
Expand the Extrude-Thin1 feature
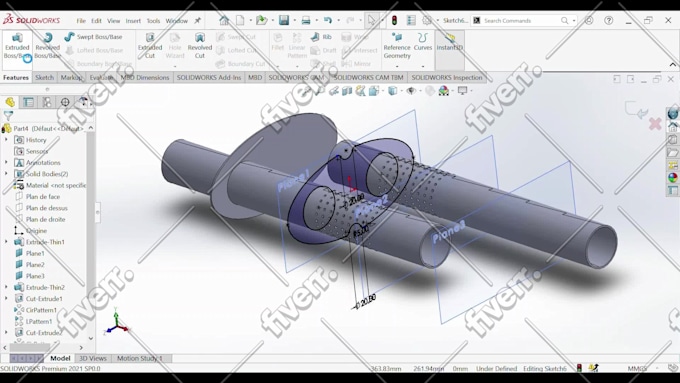tap(6, 242)
